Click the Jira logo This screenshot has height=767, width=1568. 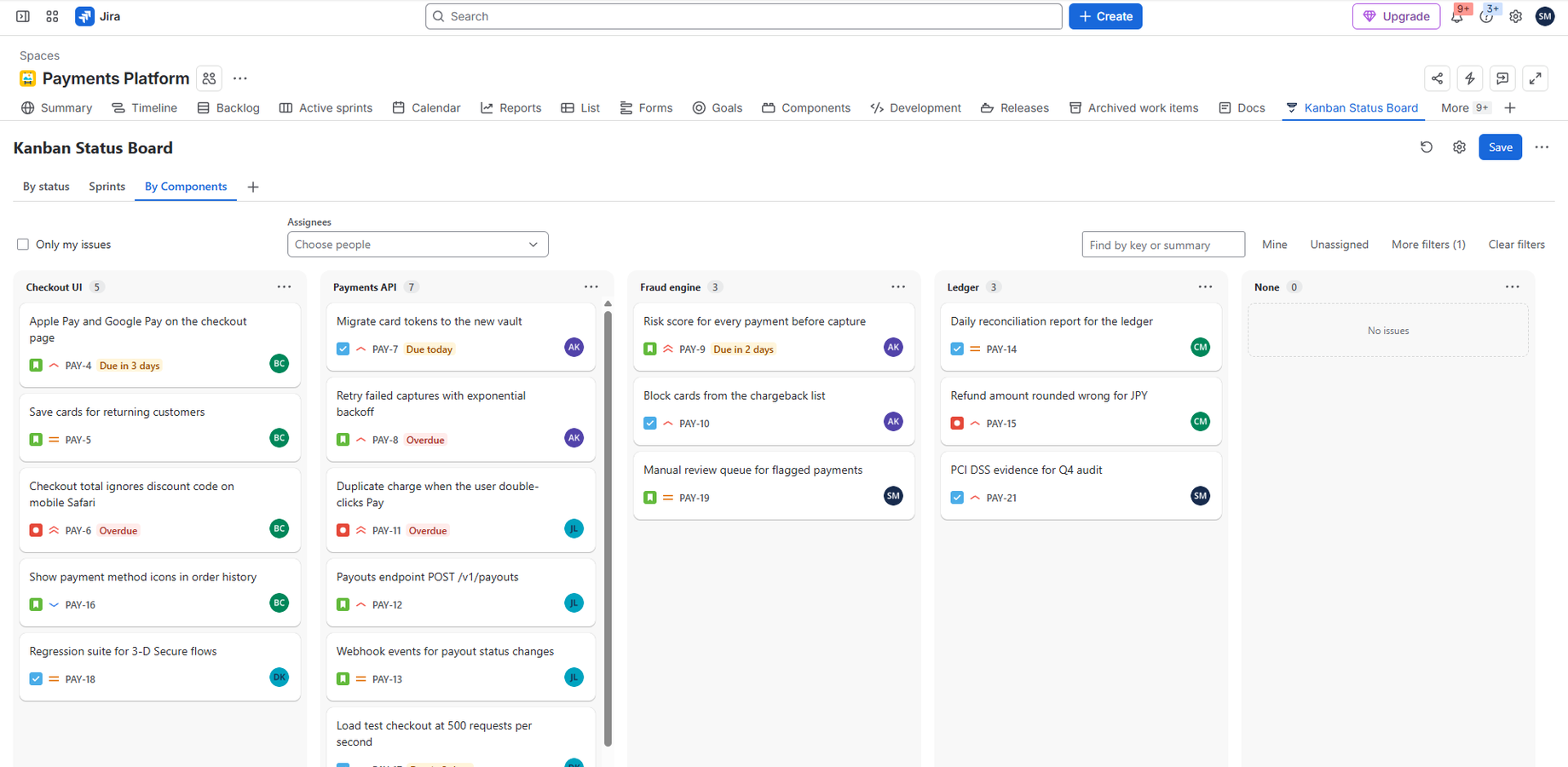pos(98,16)
